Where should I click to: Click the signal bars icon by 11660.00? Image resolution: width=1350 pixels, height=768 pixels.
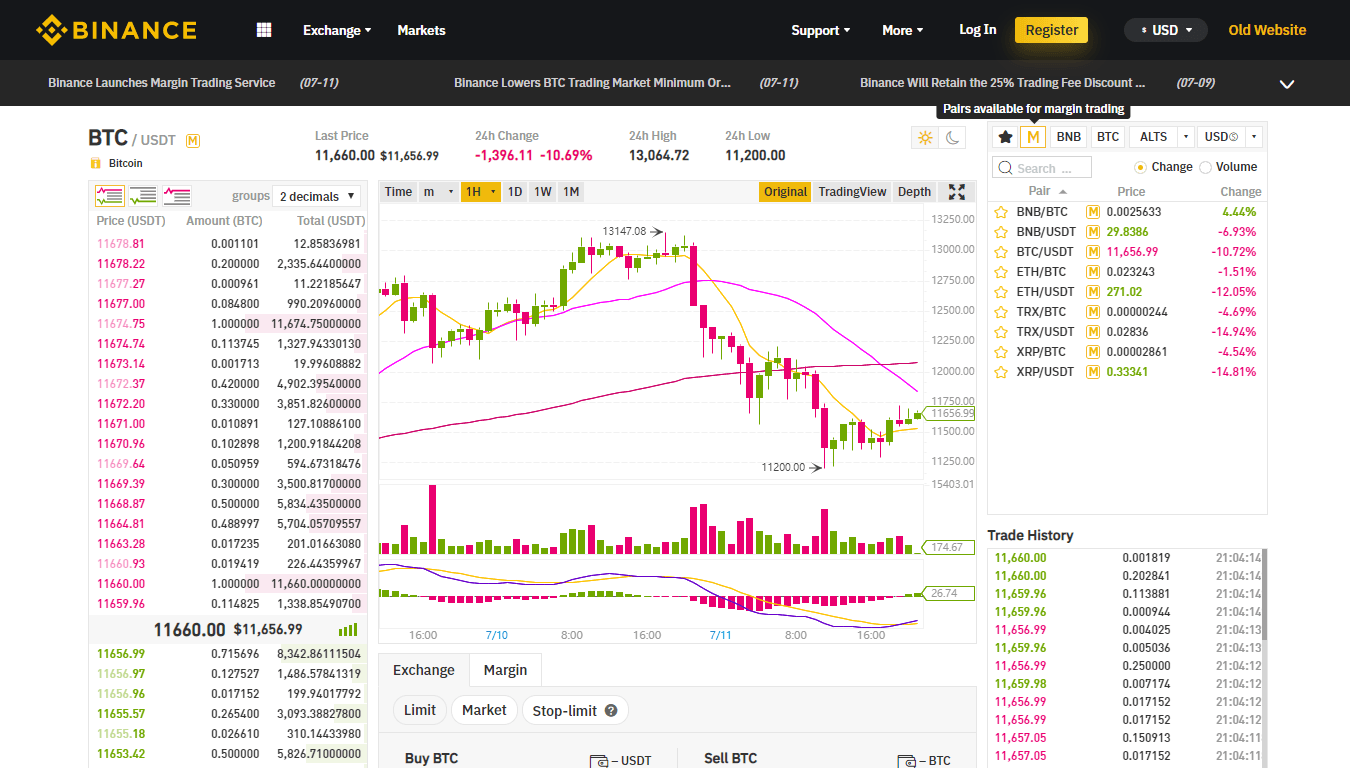click(x=348, y=629)
